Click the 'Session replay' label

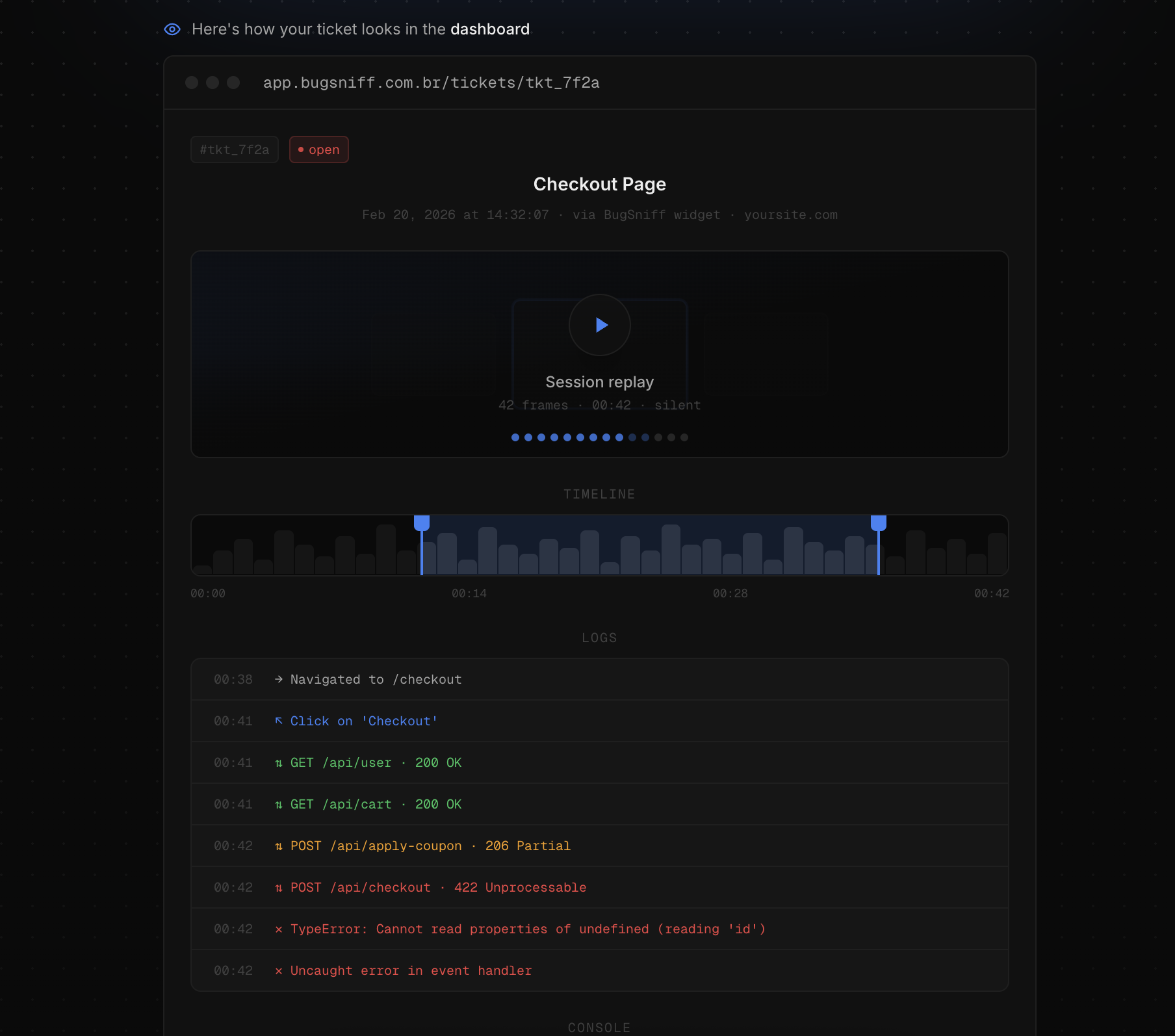600,382
